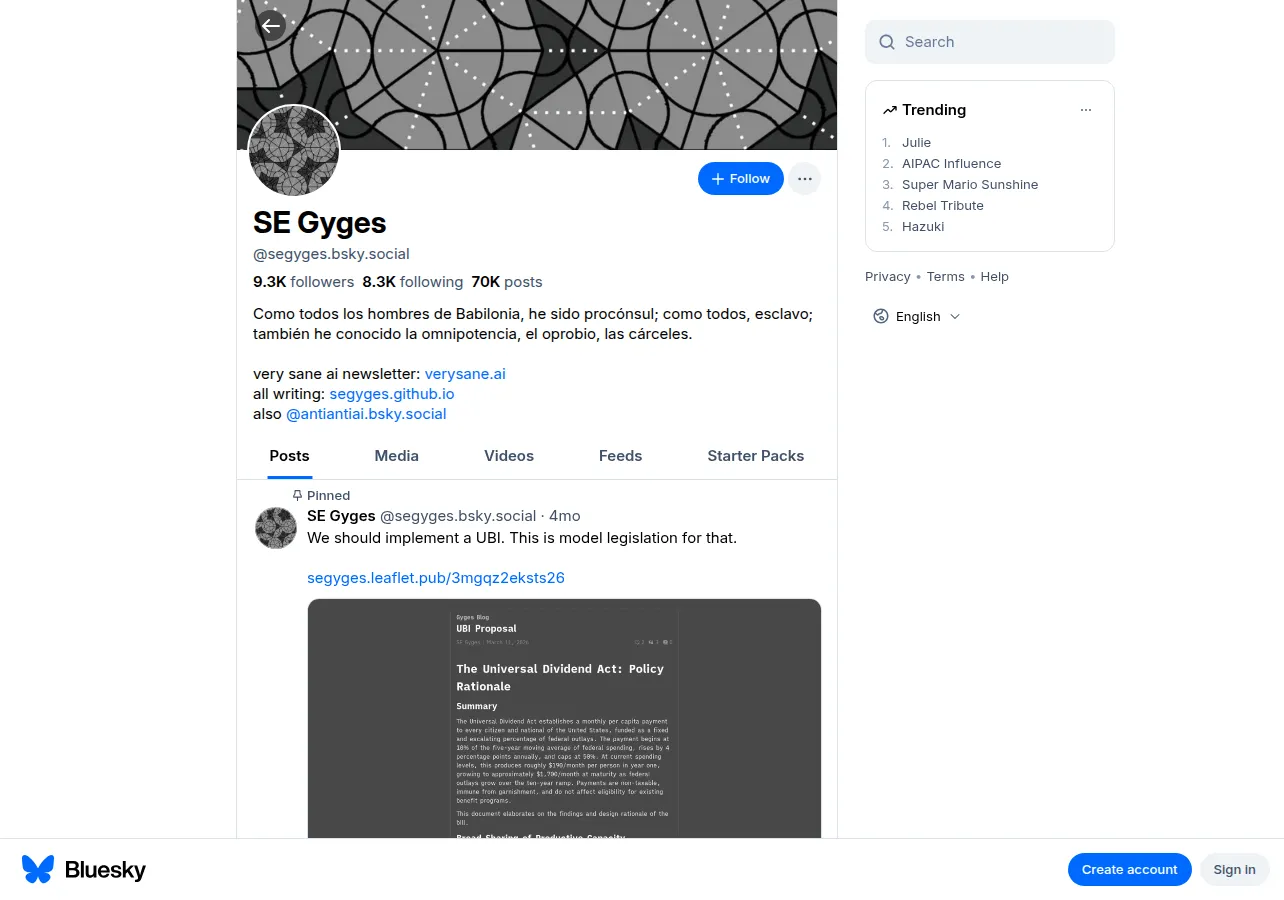This screenshot has height=900, width=1284.
Task: View the 9.3K followers list
Action: [303, 282]
